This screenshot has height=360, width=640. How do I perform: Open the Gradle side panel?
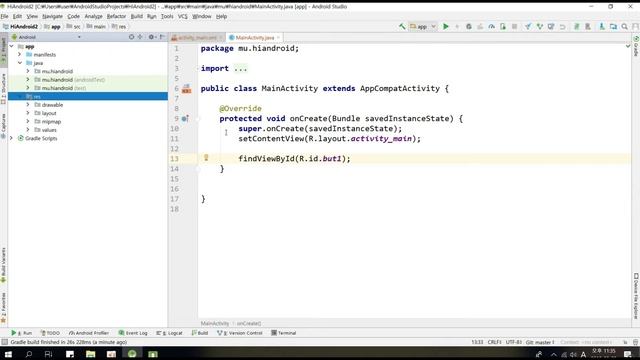pyautogui.click(x=636, y=46)
